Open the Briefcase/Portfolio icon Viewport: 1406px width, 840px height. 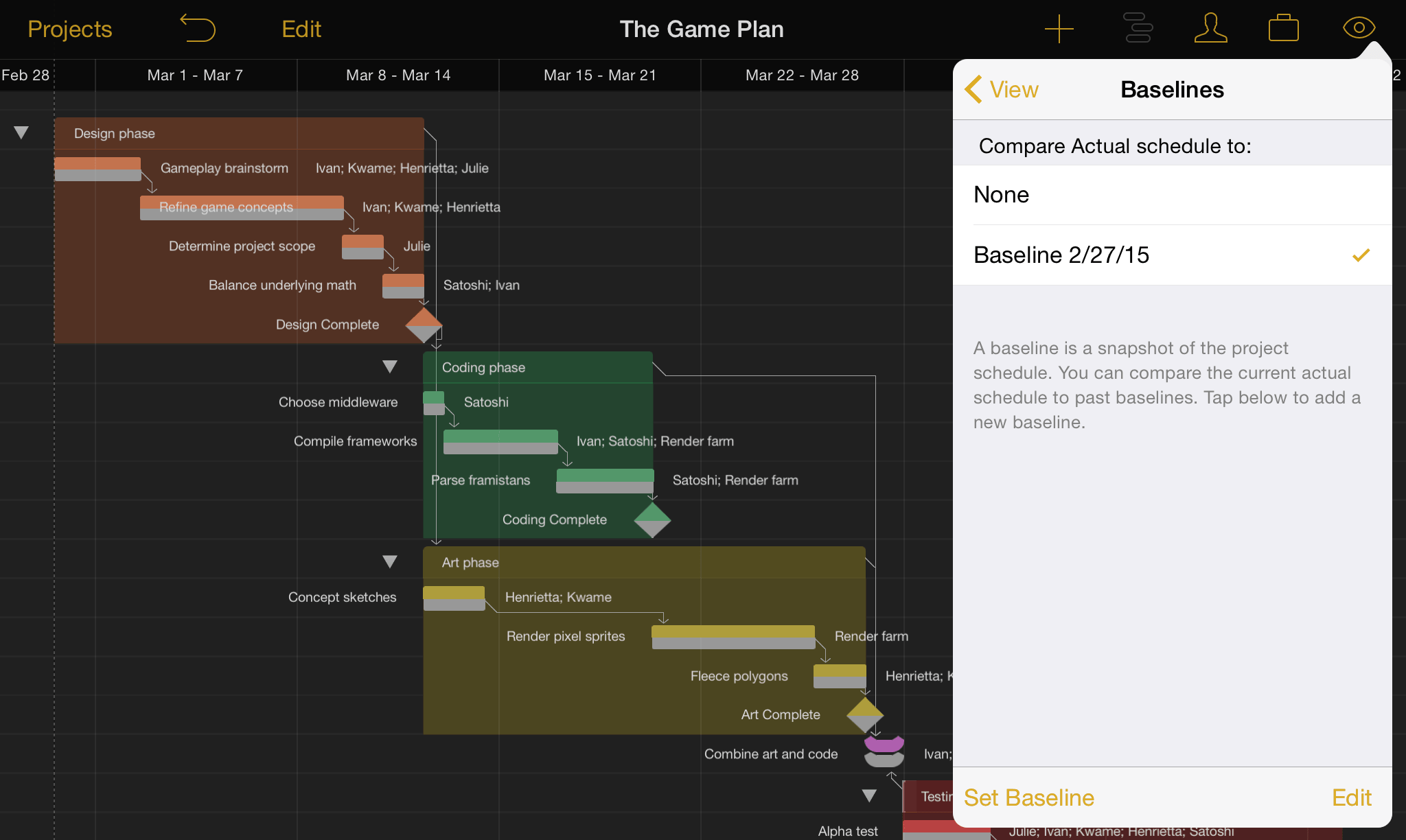tap(1285, 28)
